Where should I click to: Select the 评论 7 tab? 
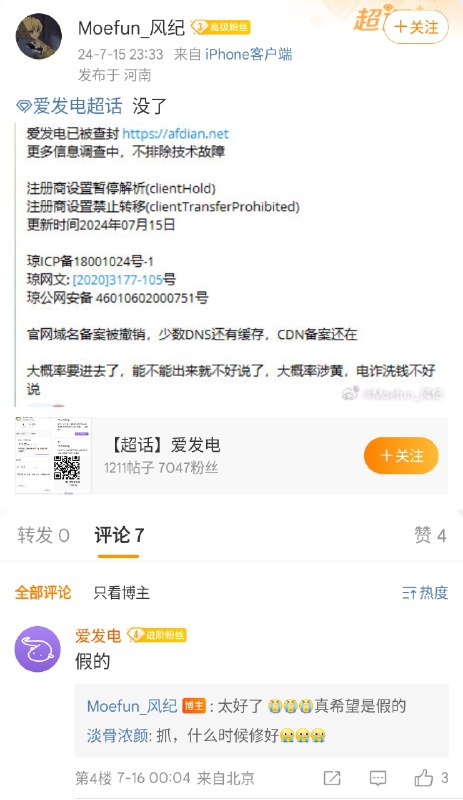[x=119, y=535]
